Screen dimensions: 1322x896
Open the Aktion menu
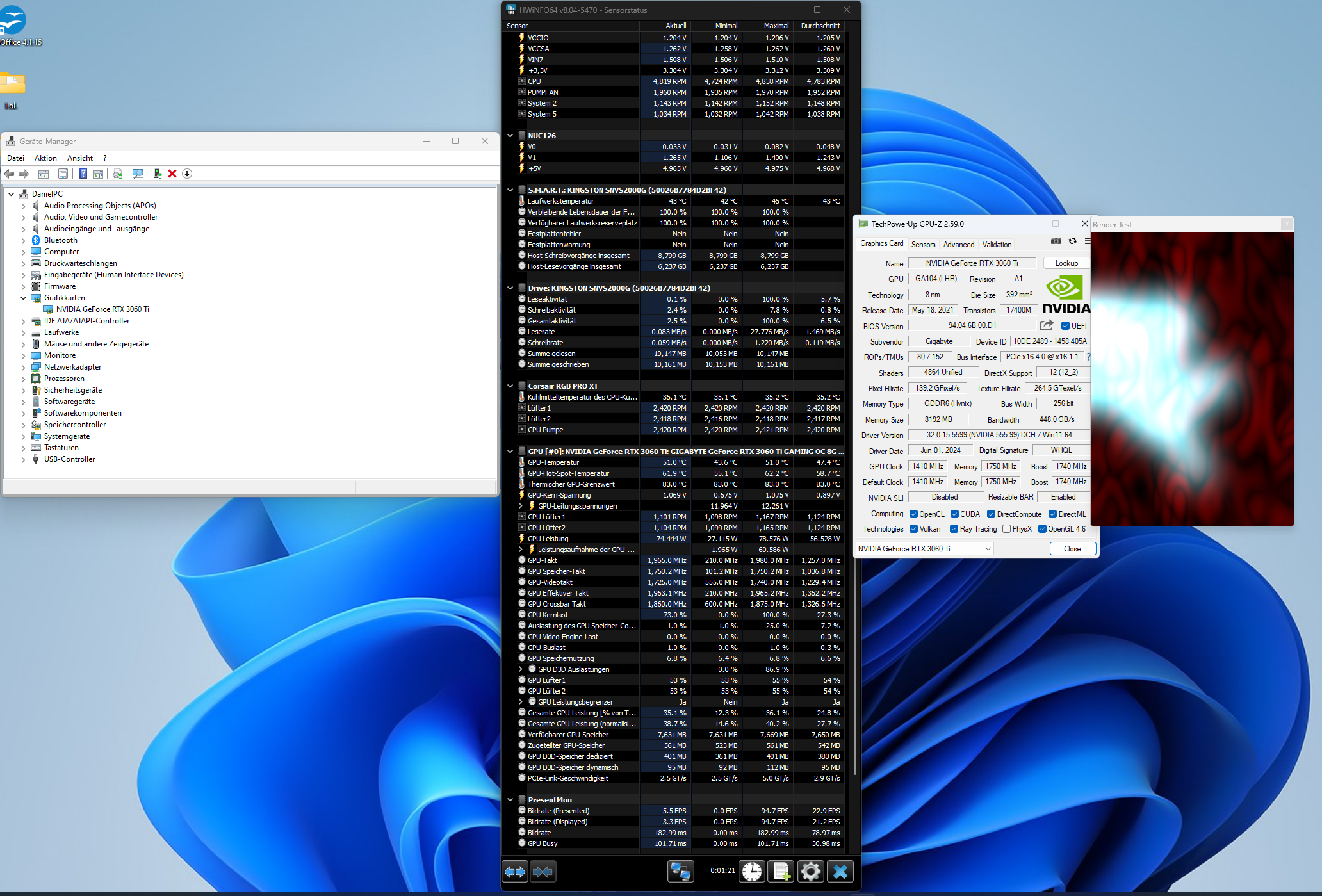point(45,158)
